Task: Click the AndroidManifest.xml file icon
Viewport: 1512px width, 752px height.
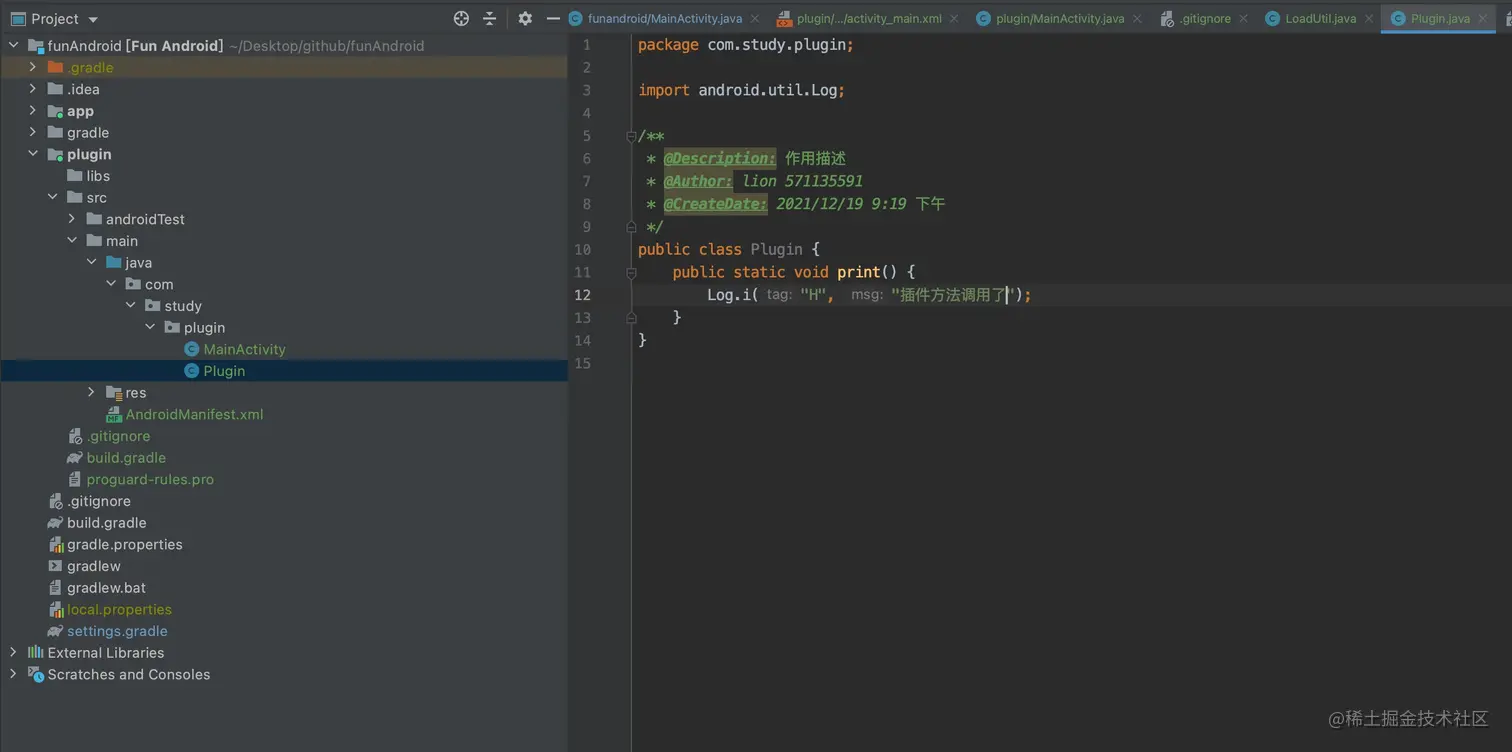Action: 114,414
